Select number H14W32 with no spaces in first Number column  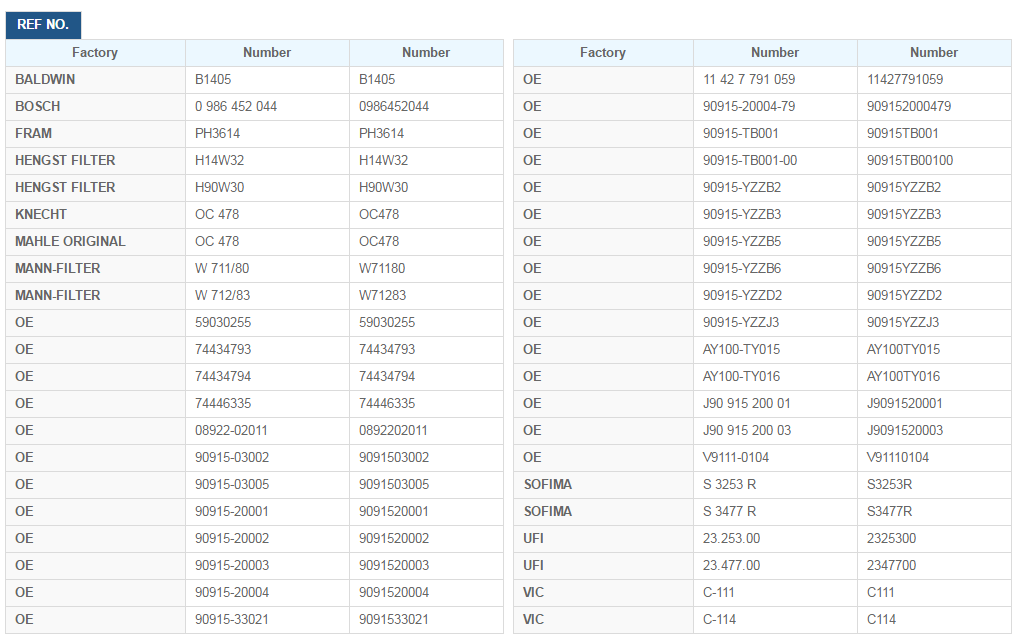click(x=219, y=161)
